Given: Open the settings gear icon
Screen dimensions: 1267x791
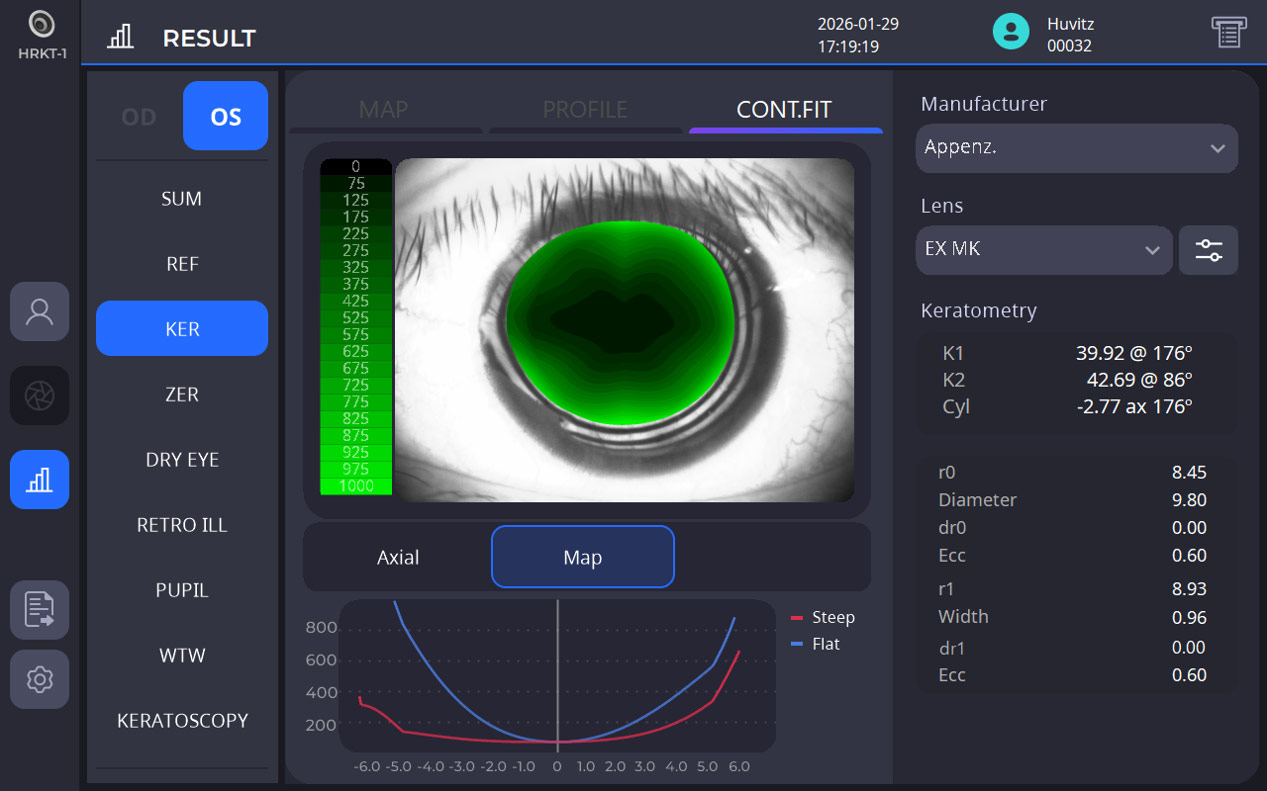Looking at the screenshot, I should (40, 679).
